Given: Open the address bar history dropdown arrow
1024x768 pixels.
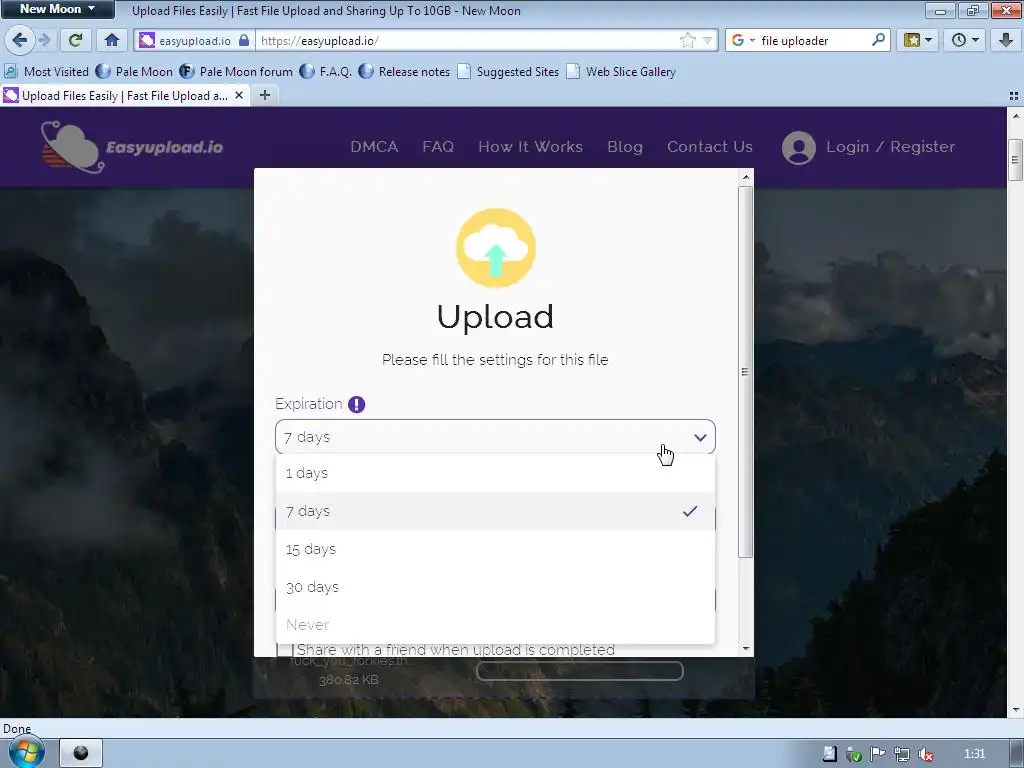Looking at the screenshot, I should point(707,40).
